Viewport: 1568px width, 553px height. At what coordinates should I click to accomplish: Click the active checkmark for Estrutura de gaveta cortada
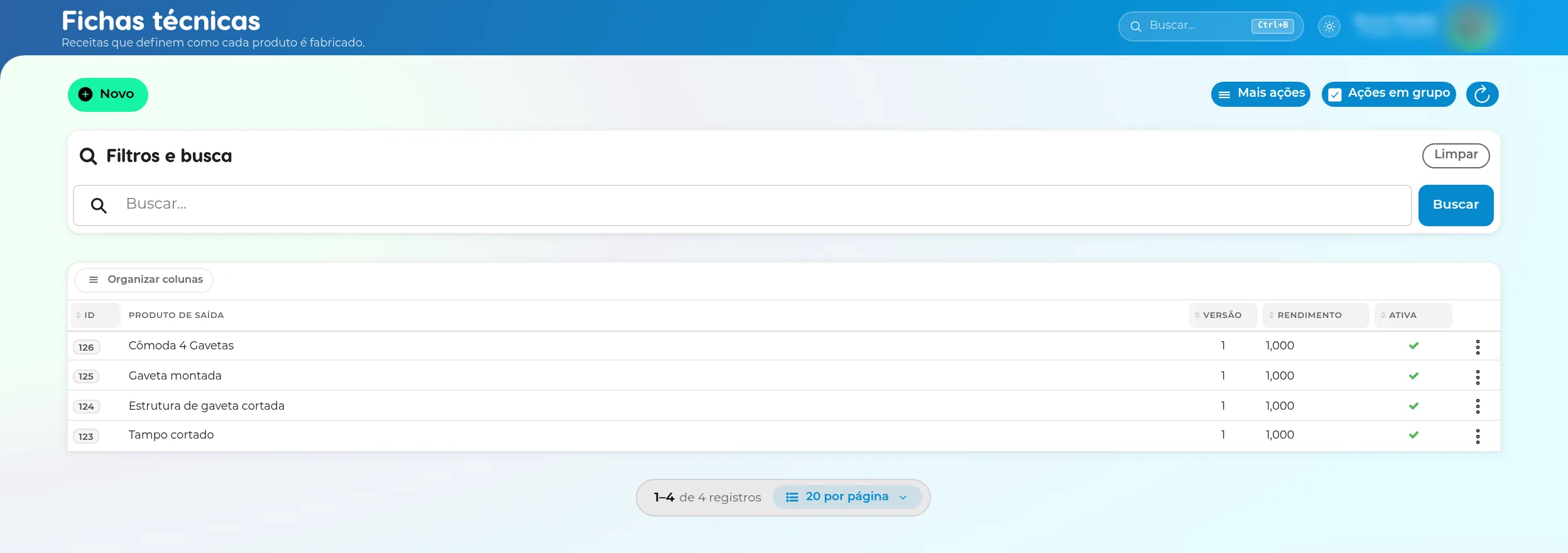point(1413,406)
